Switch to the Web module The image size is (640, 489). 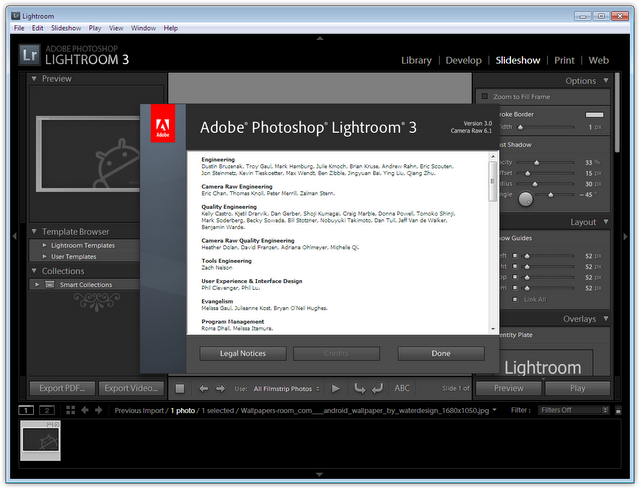click(598, 60)
